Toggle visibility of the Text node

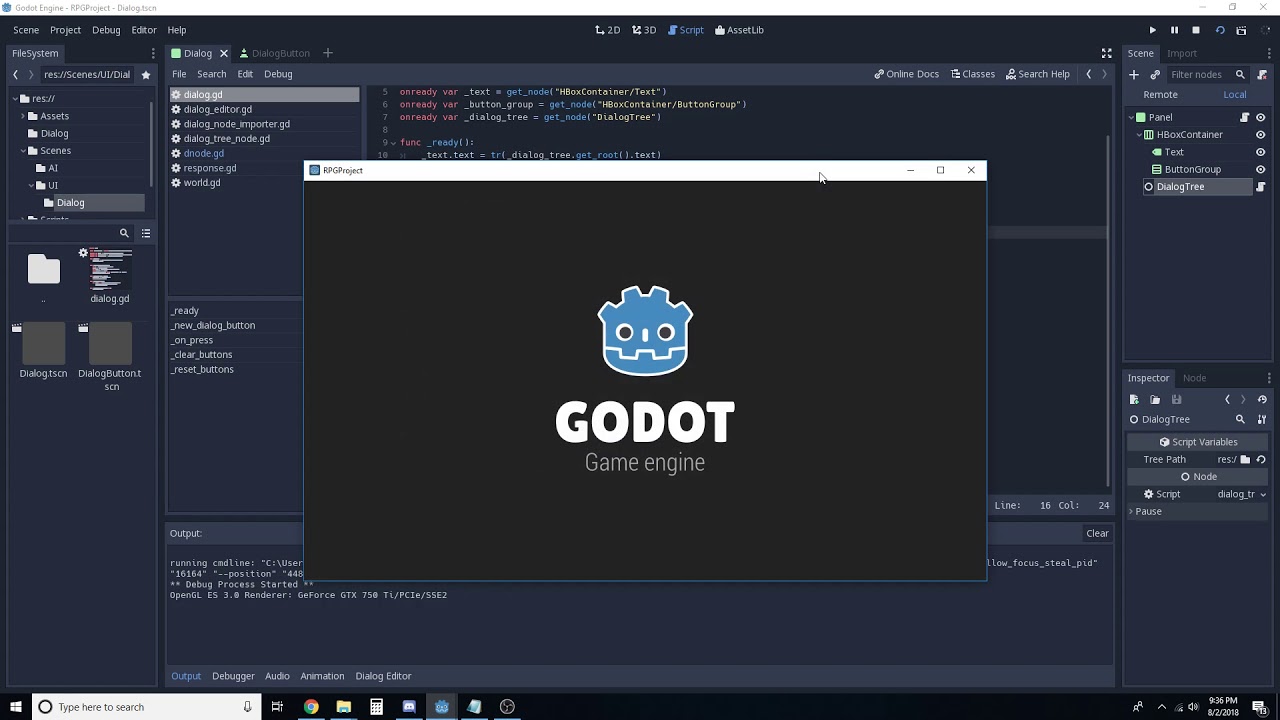pos(1260,152)
